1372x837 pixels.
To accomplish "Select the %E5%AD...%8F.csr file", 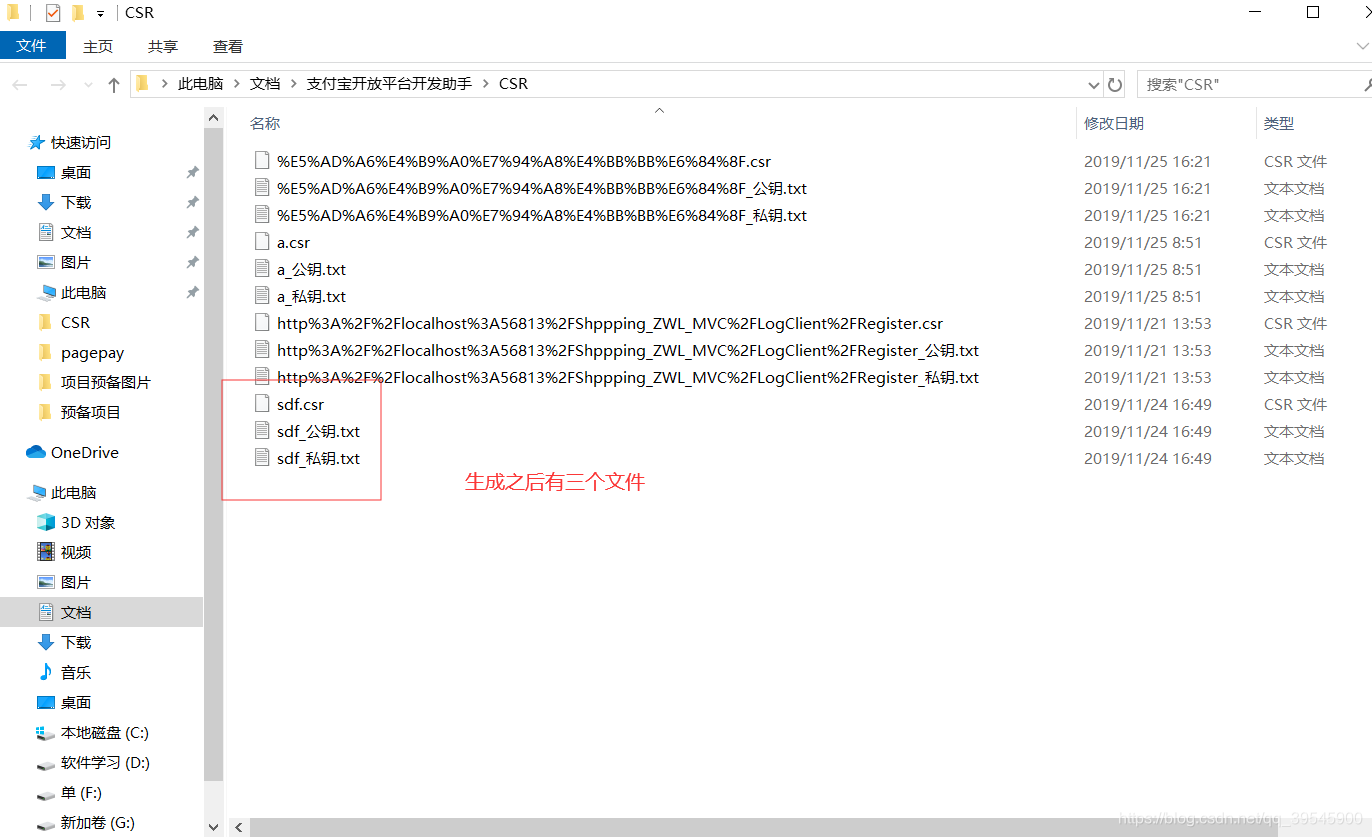I will pos(524,161).
